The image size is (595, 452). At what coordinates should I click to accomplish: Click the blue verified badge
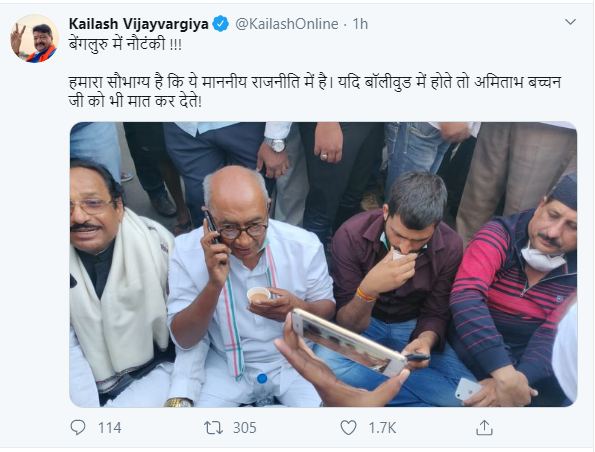[x=220, y=24]
